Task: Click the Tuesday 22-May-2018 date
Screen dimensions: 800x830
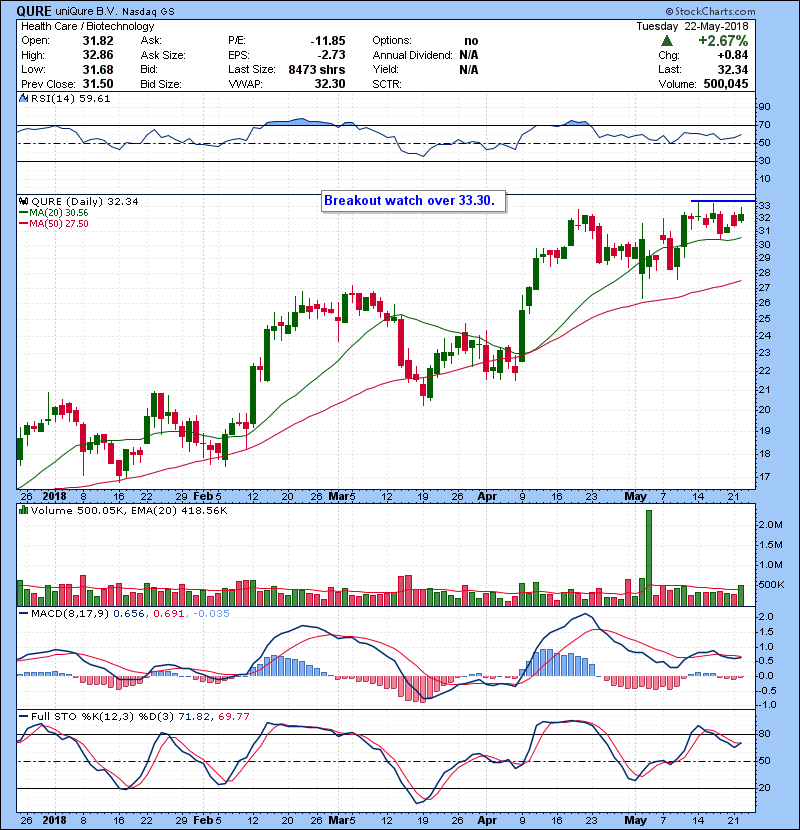Action: pyautogui.click(x=693, y=26)
